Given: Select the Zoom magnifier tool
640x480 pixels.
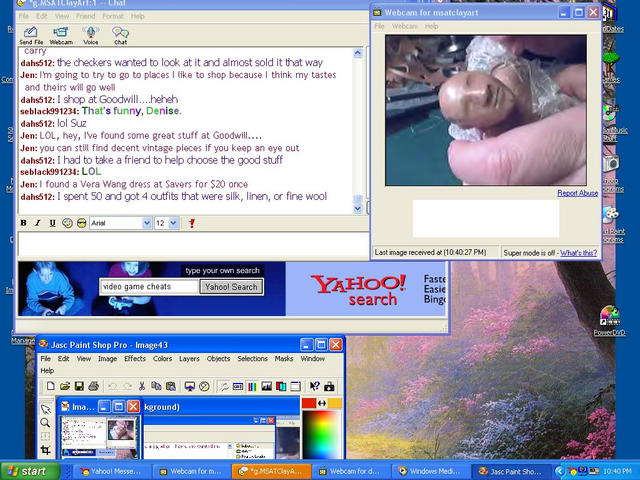Looking at the screenshot, I should click(x=45, y=423).
